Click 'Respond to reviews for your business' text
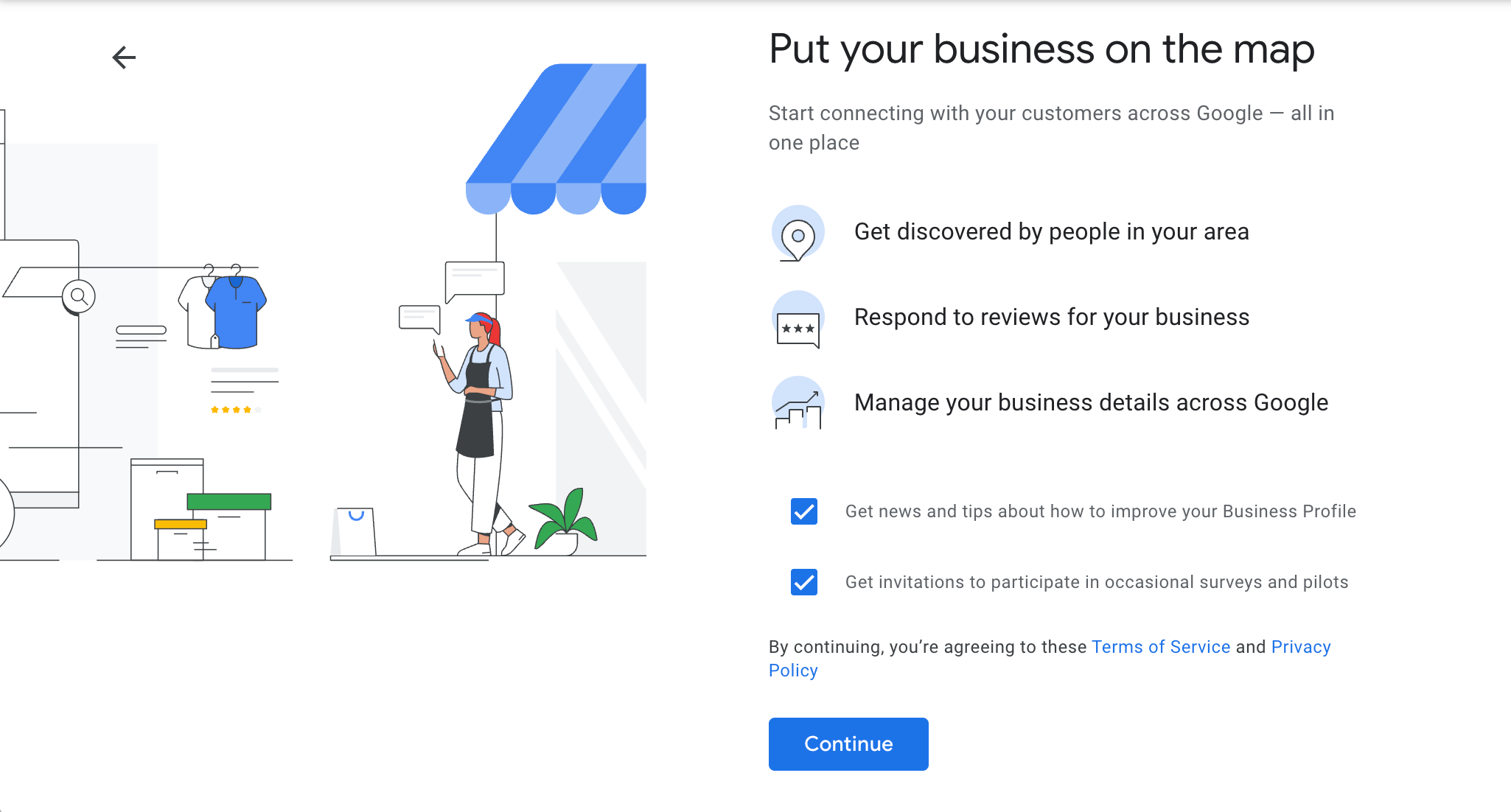This screenshot has height=812, width=1511. tap(1051, 318)
